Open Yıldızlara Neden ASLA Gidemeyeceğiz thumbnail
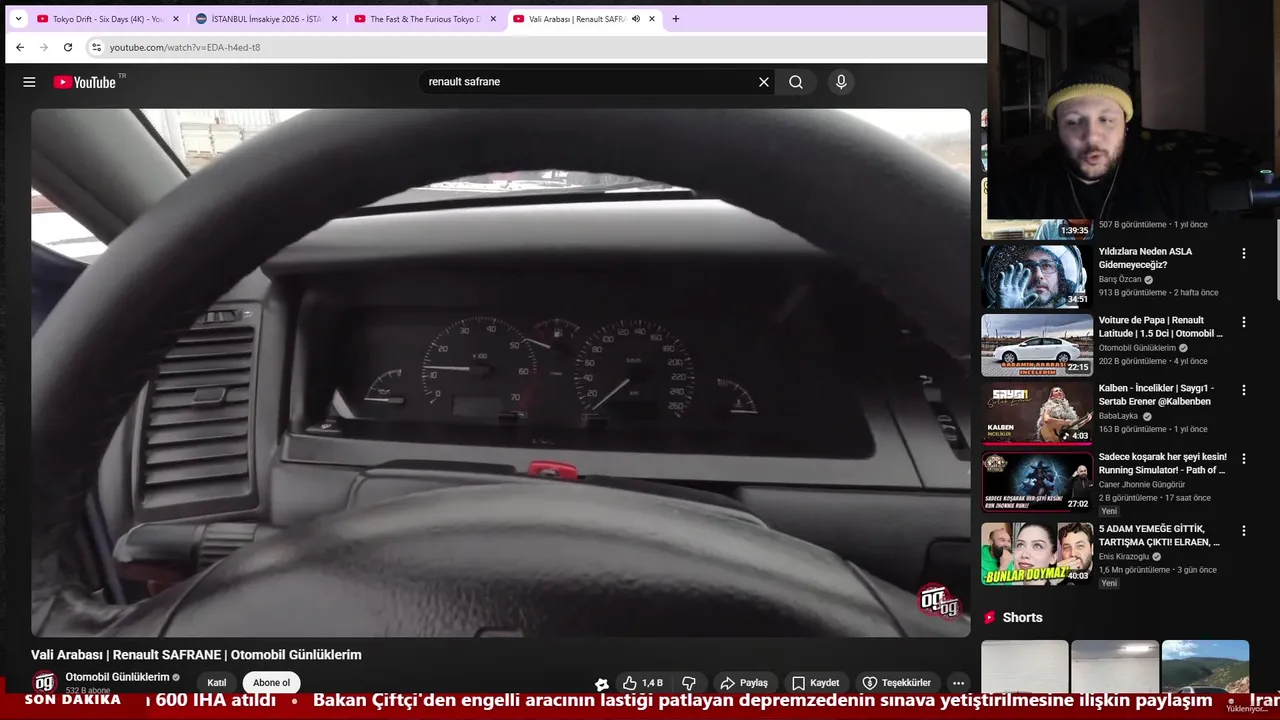This screenshot has height=720, width=1280. pyautogui.click(x=1037, y=277)
